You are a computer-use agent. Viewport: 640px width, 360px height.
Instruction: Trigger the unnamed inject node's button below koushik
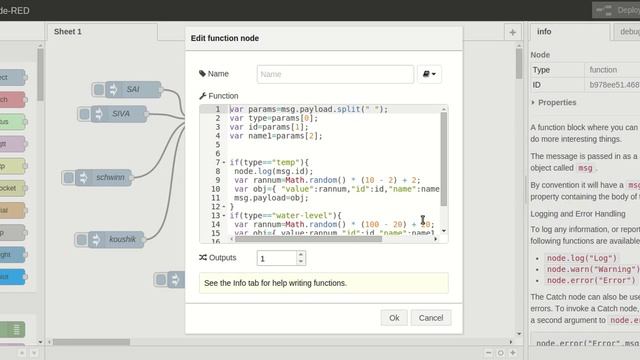161,280
